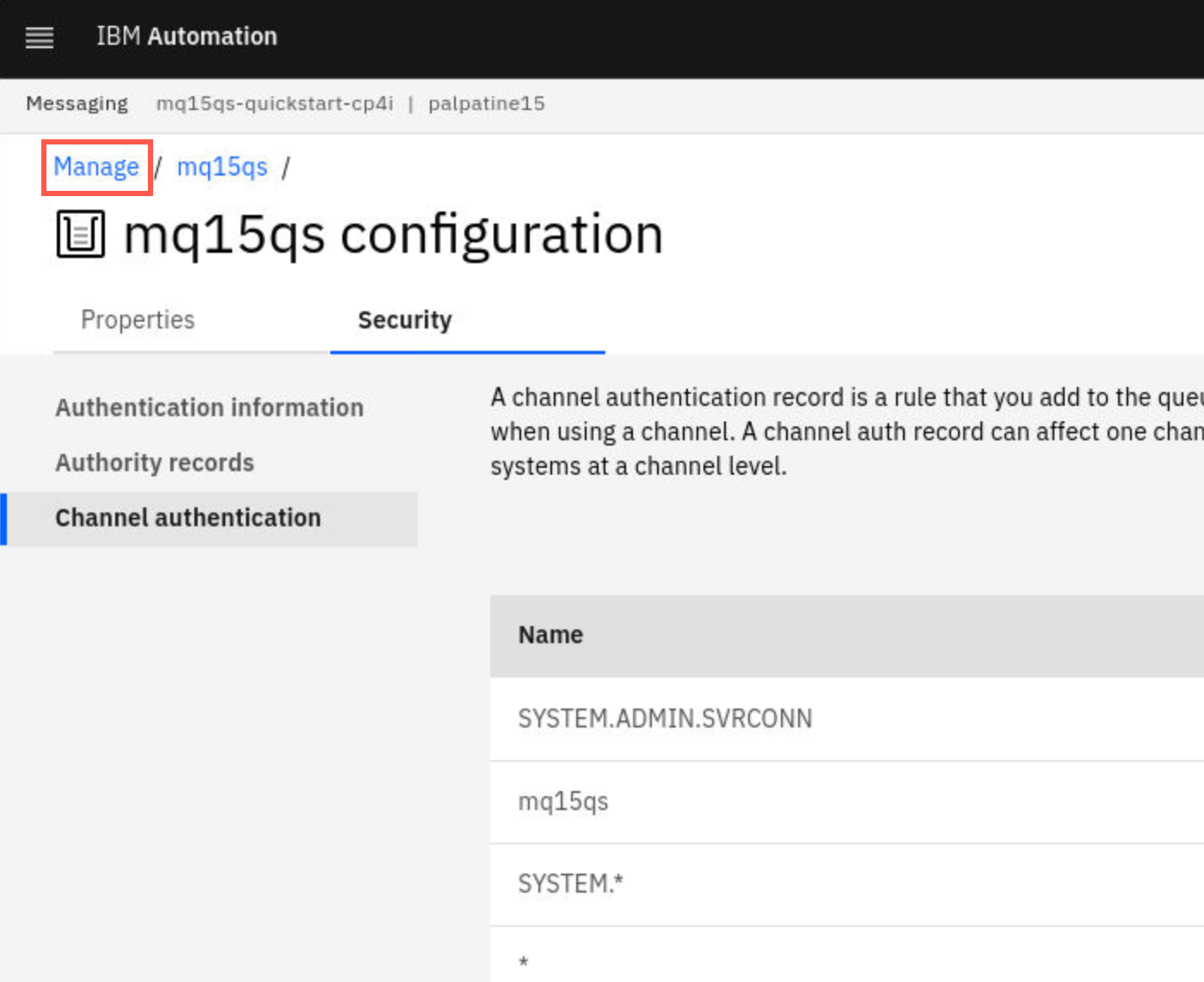The image size is (1204, 982).
Task: Click the mq15qs configuration heading
Action: (x=393, y=235)
